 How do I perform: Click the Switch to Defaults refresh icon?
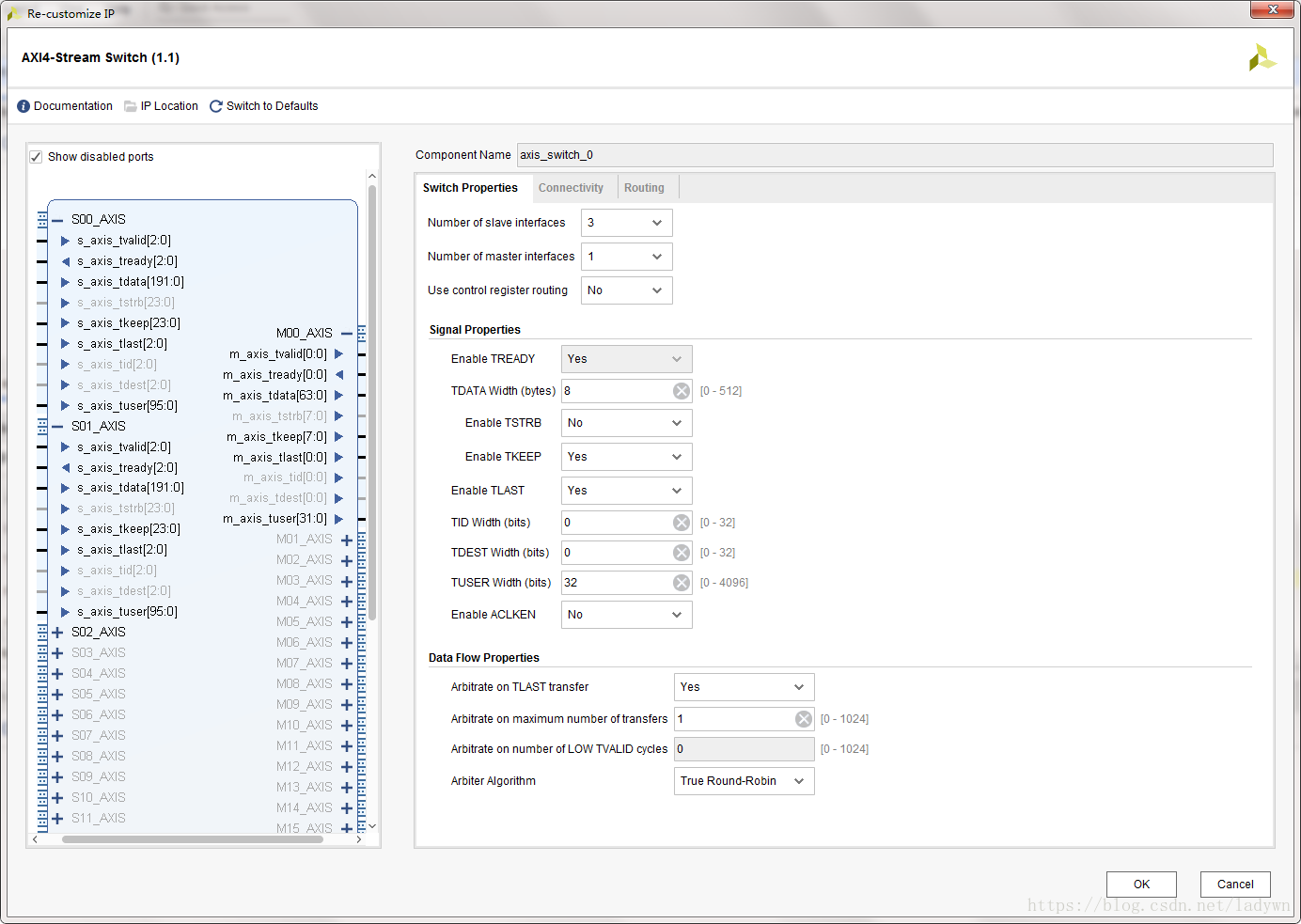click(x=216, y=106)
